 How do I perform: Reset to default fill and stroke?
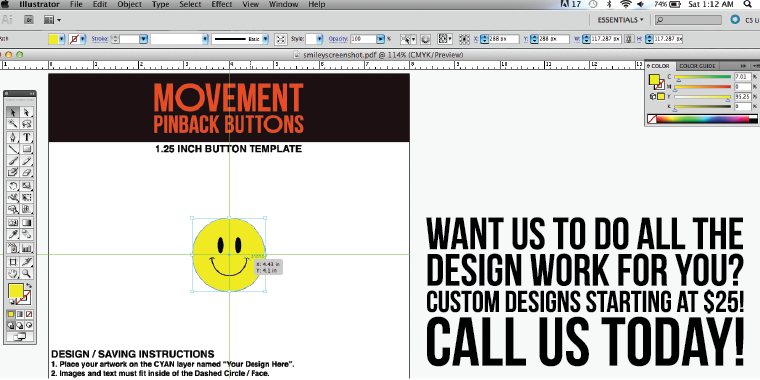click(12, 302)
